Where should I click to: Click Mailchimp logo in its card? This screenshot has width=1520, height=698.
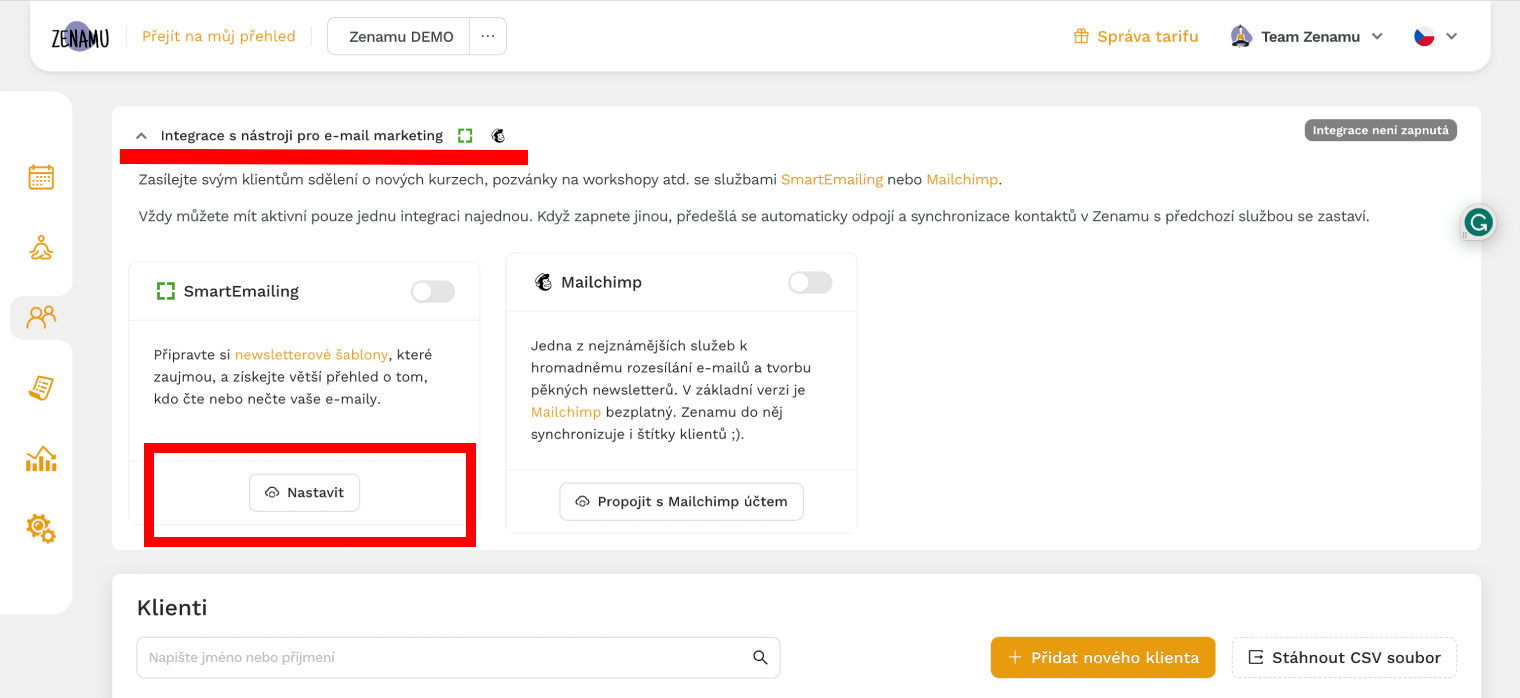pos(543,282)
